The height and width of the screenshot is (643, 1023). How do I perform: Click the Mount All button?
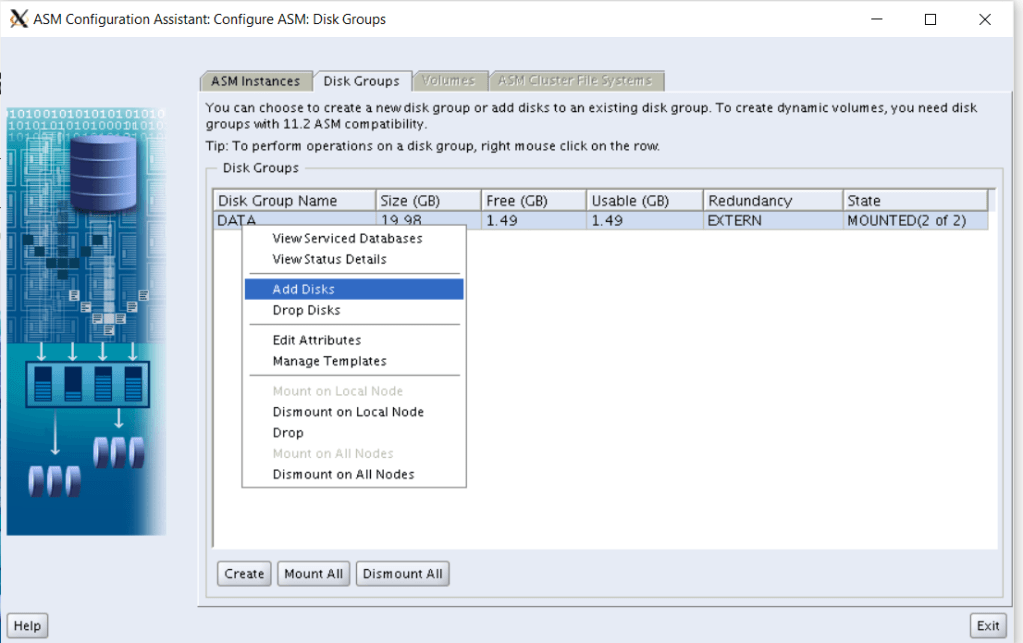point(313,574)
